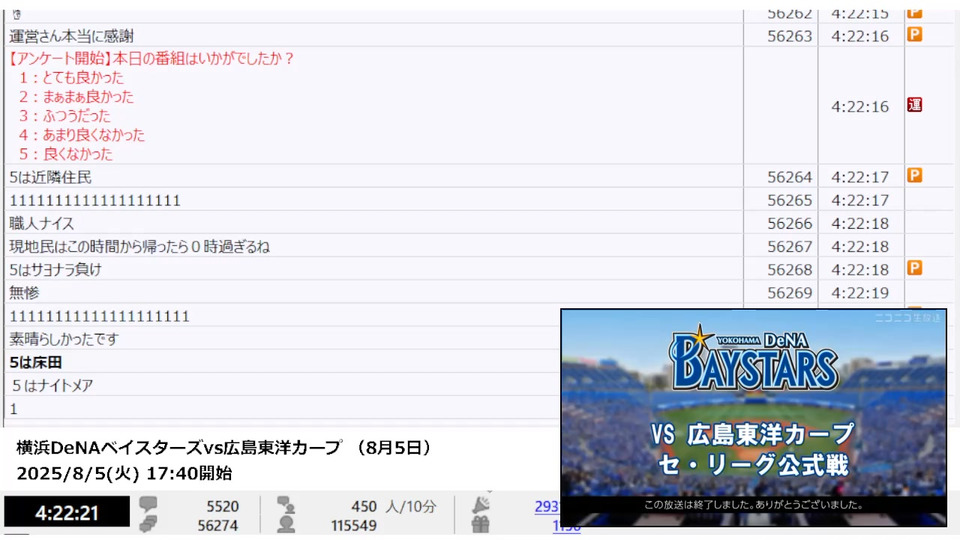Click comment number 56269
Image resolution: width=960 pixels, height=540 pixels.
coord(789,293)
